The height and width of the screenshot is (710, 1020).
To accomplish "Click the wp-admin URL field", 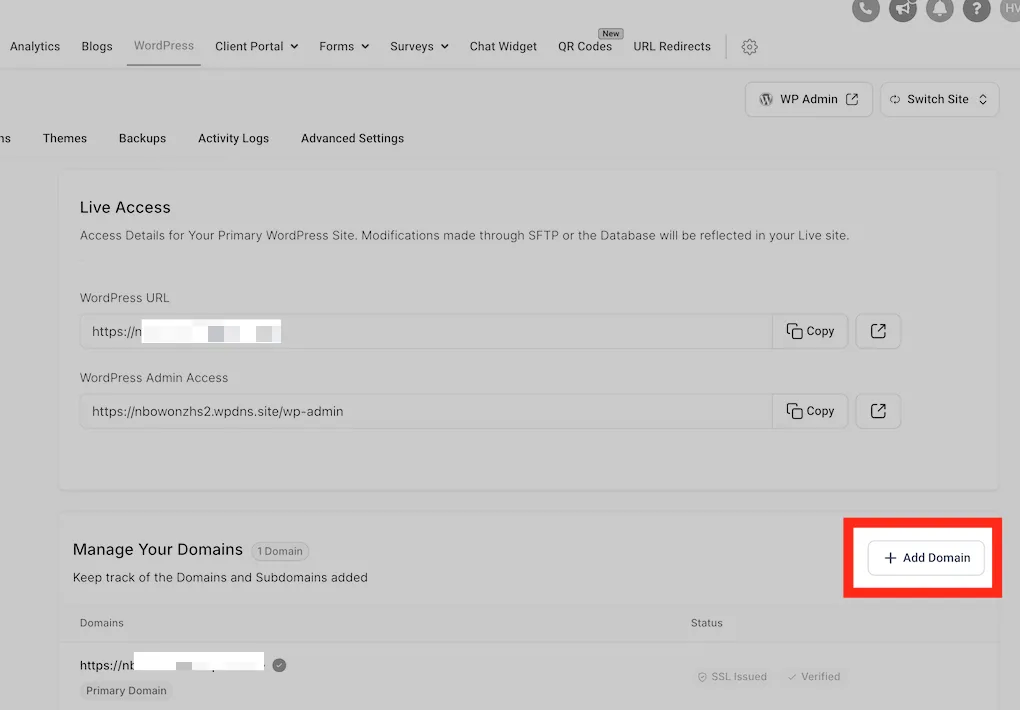I will (x=426, y=411).
